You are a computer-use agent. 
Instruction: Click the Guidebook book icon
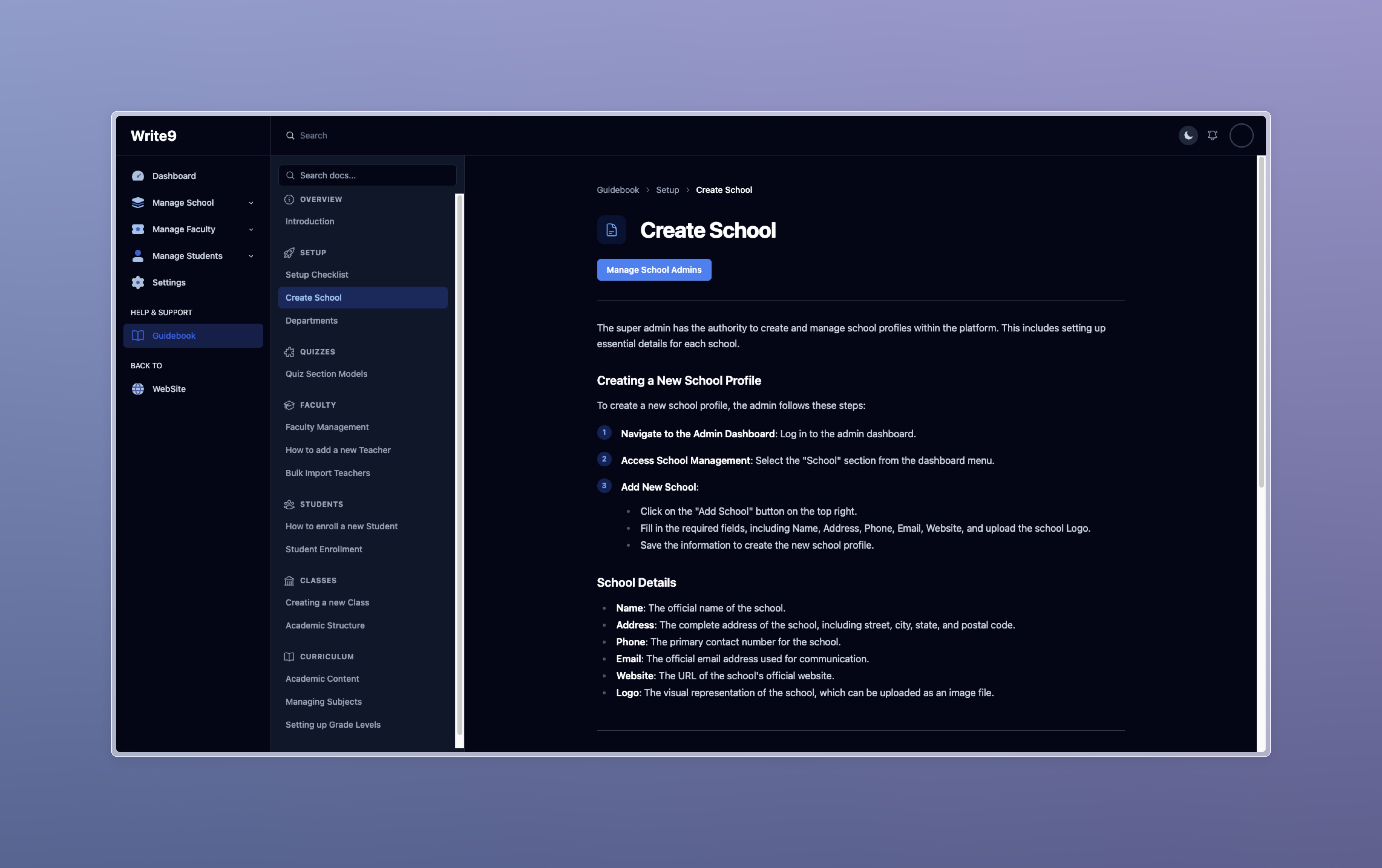point(138,336)
